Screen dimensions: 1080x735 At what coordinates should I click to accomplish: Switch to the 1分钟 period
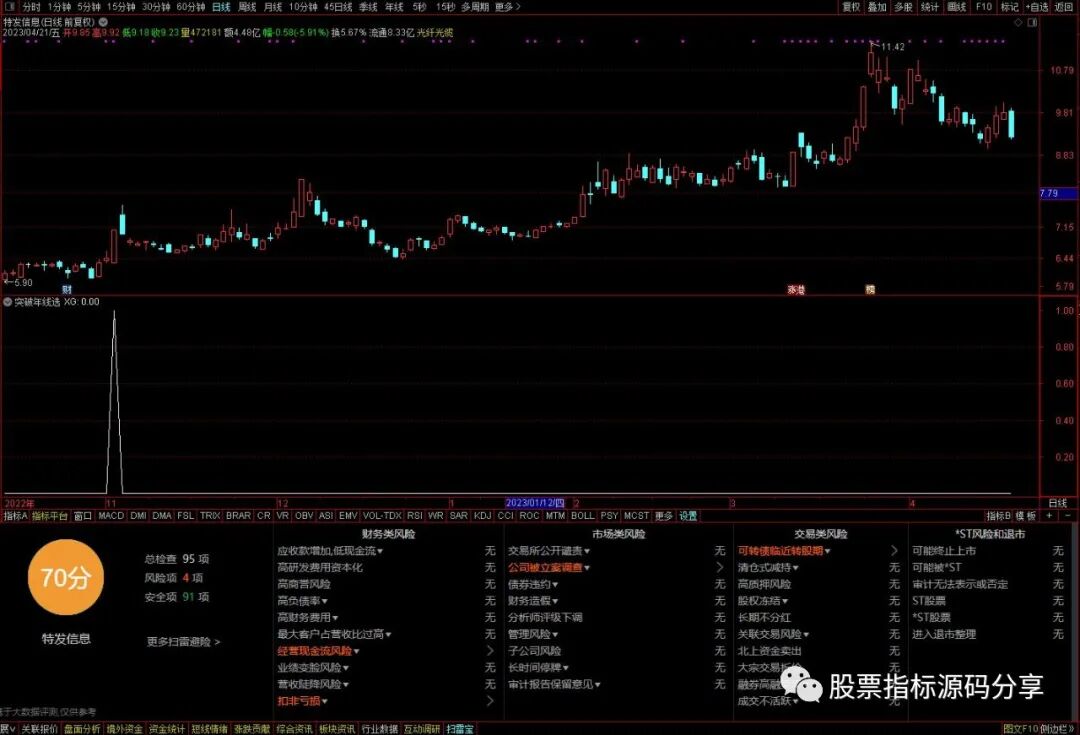point(59,6)
